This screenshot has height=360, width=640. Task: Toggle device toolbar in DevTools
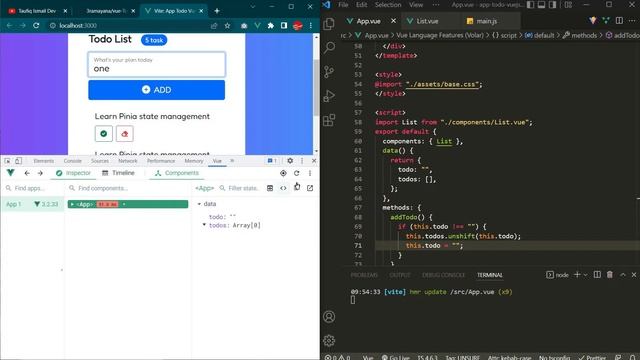(18, 161)
